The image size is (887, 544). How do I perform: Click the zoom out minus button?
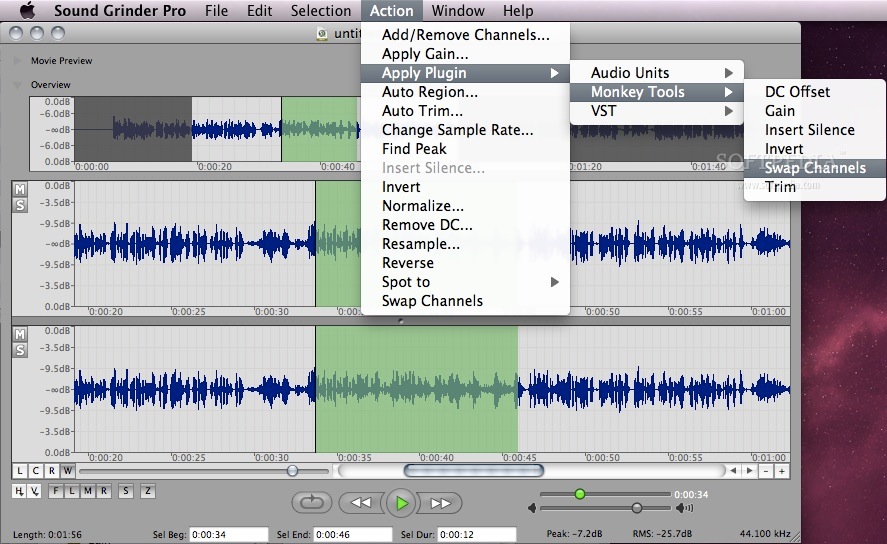[766, 471]
